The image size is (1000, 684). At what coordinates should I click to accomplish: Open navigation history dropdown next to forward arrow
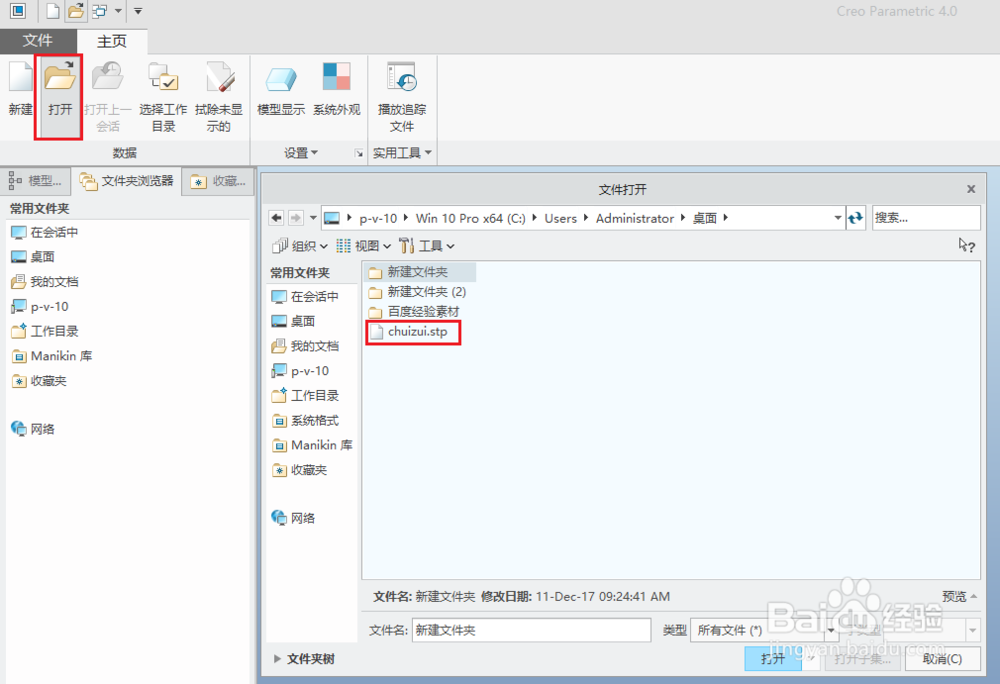[313, 218]
